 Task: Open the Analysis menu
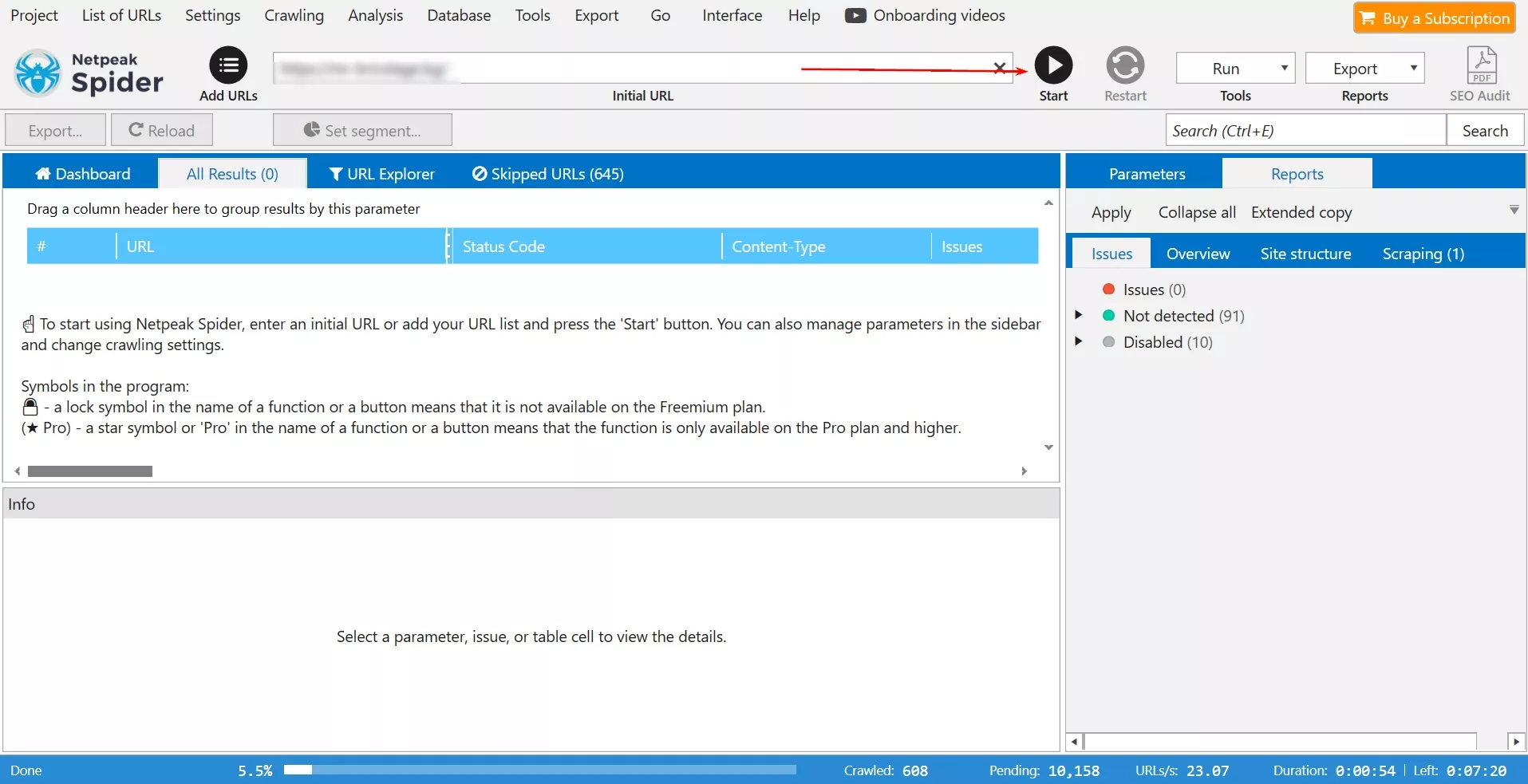pyautogui.click(x=375, y=15)
